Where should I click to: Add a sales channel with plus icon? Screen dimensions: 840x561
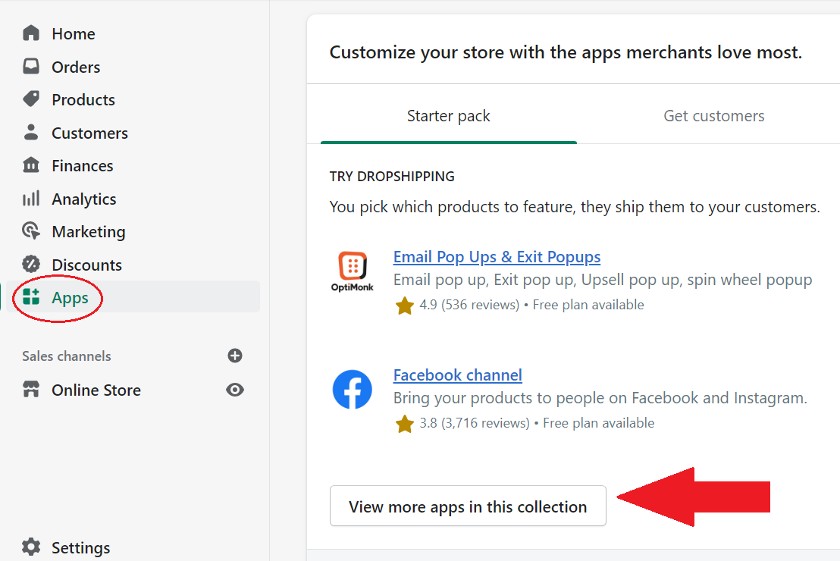(235, 355)
